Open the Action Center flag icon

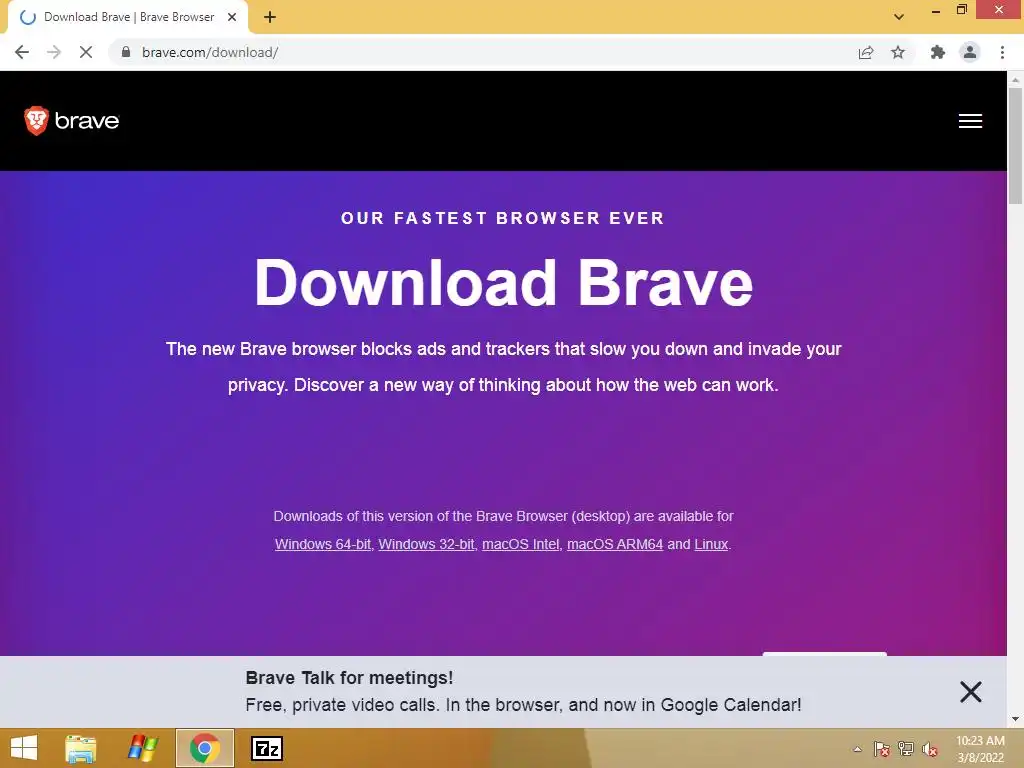(882, 749)
